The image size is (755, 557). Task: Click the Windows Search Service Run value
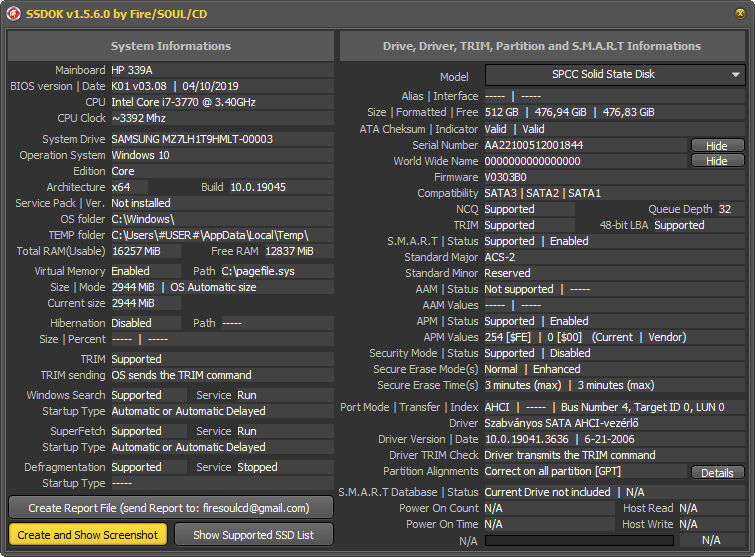247,395
